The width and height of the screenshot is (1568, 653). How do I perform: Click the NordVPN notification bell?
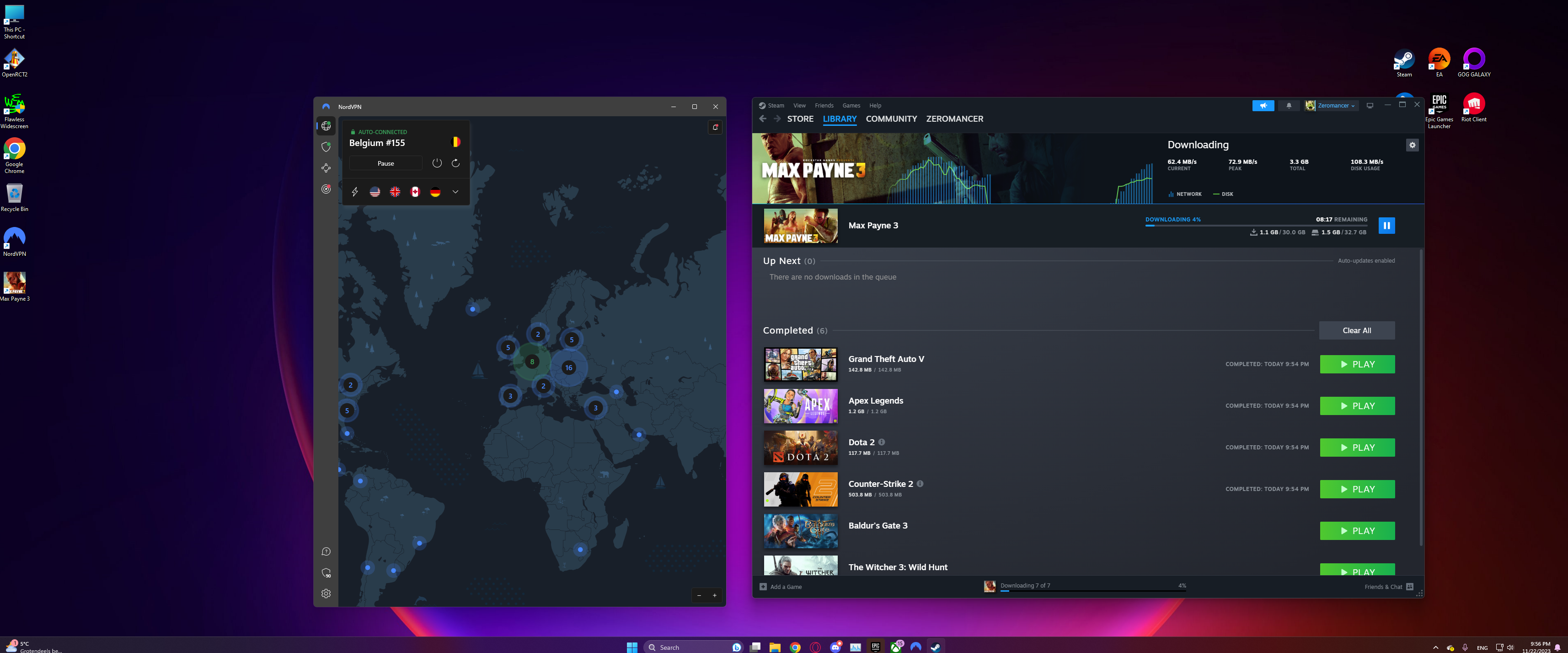tap(715, 127)
